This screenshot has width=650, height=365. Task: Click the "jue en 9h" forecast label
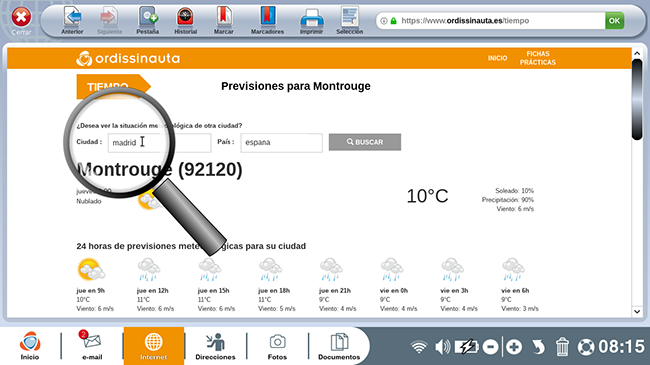pos(90,290)
